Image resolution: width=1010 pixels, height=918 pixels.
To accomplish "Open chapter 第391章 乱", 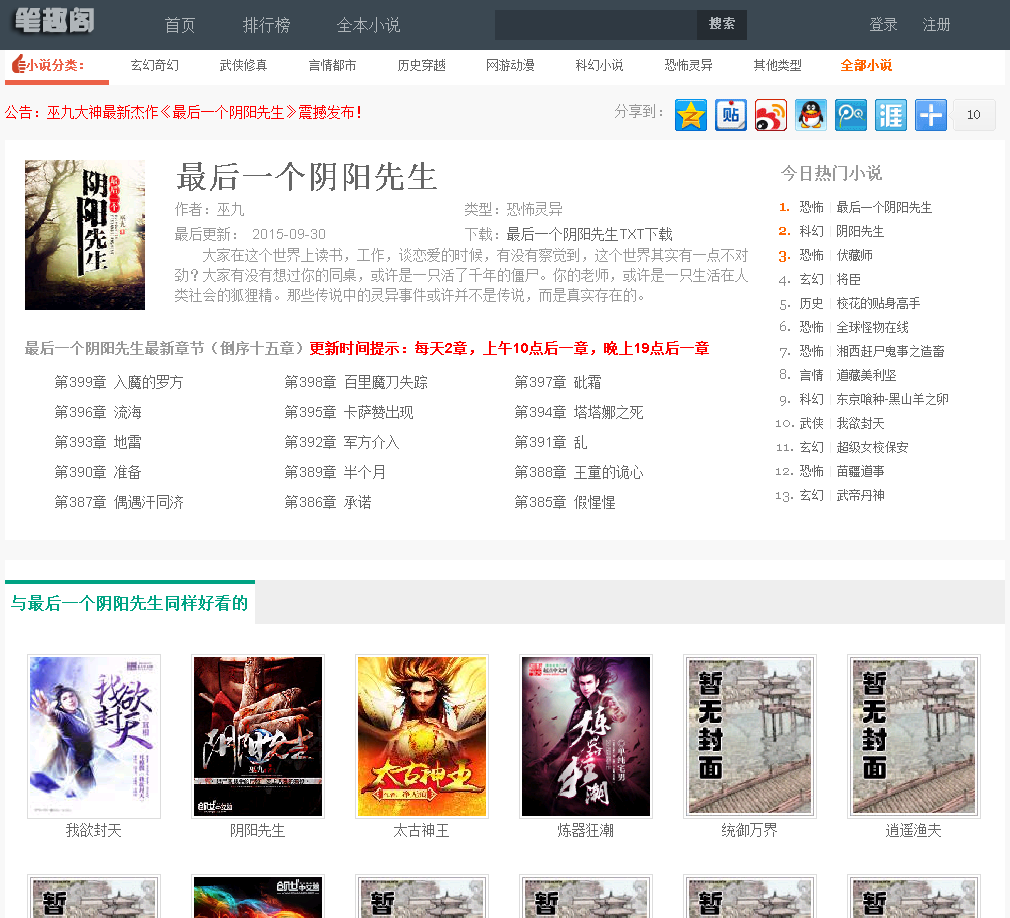I will click(550, 442).
